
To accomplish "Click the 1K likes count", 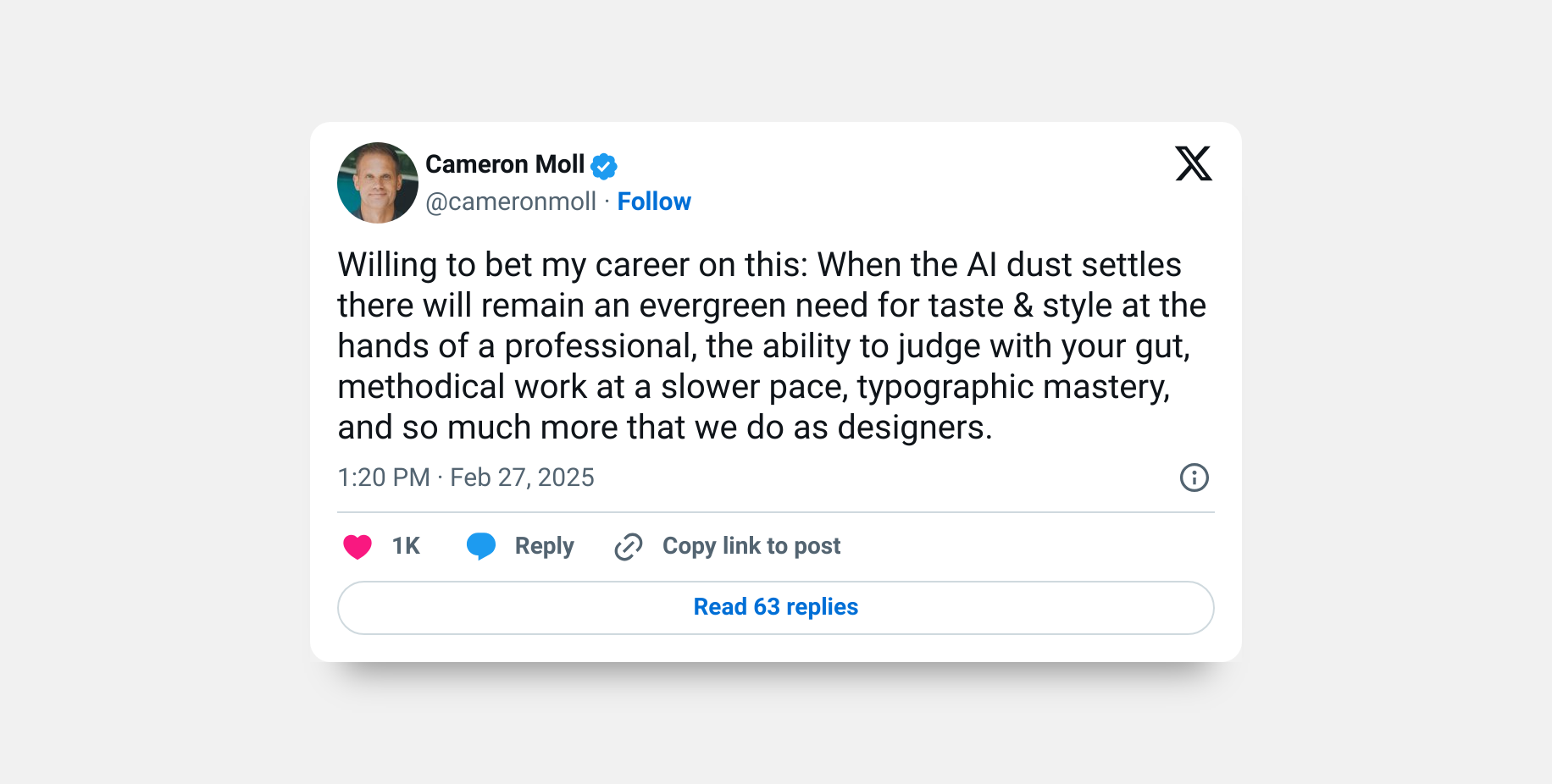I will 406,546.
